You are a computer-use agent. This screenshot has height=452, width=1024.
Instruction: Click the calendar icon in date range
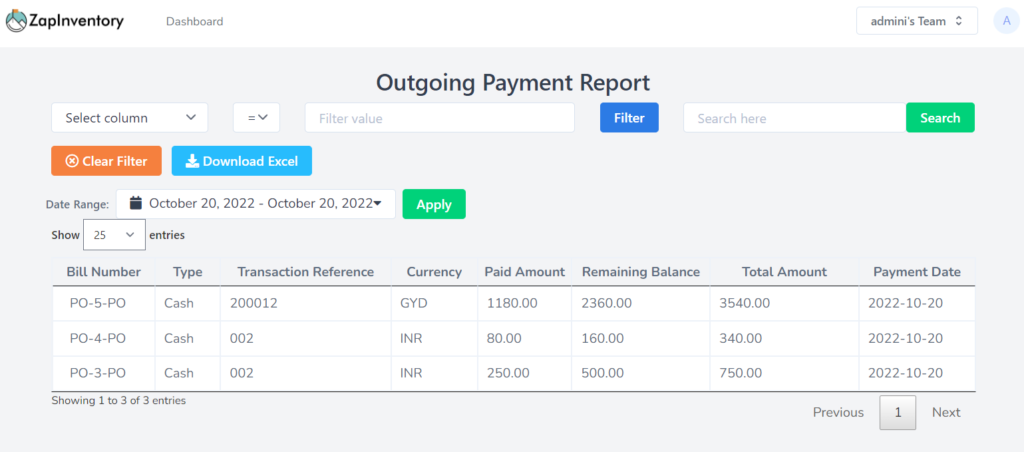click(x=136, y=203)
